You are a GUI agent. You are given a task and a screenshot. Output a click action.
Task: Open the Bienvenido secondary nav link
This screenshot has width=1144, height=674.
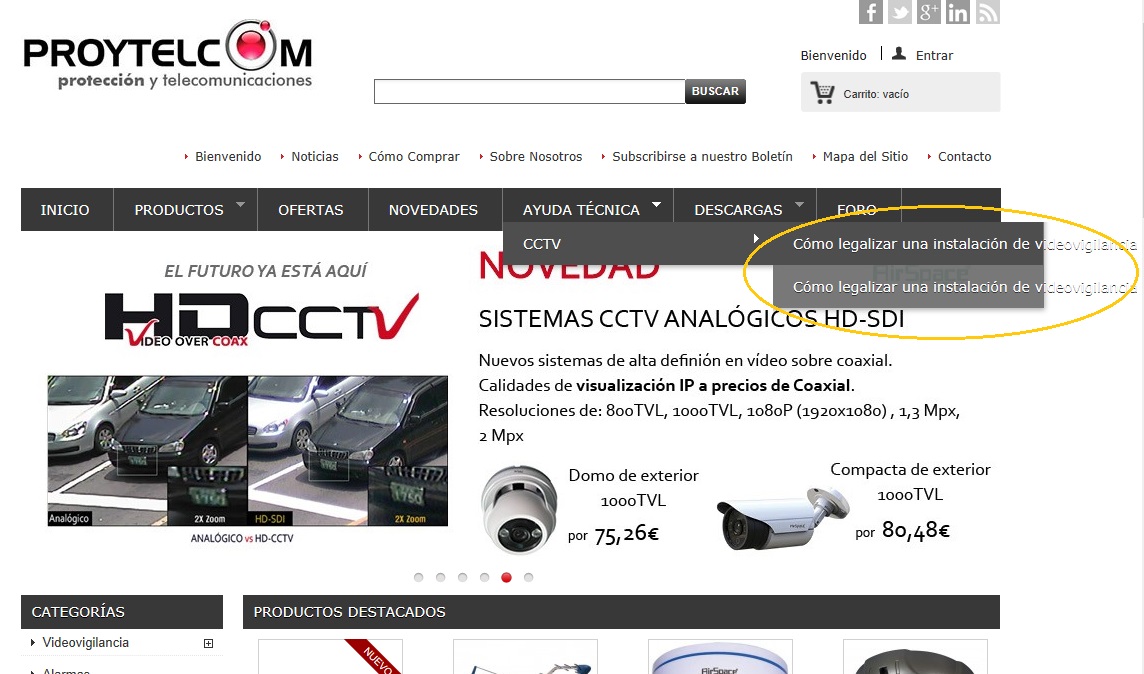point(228,156)
